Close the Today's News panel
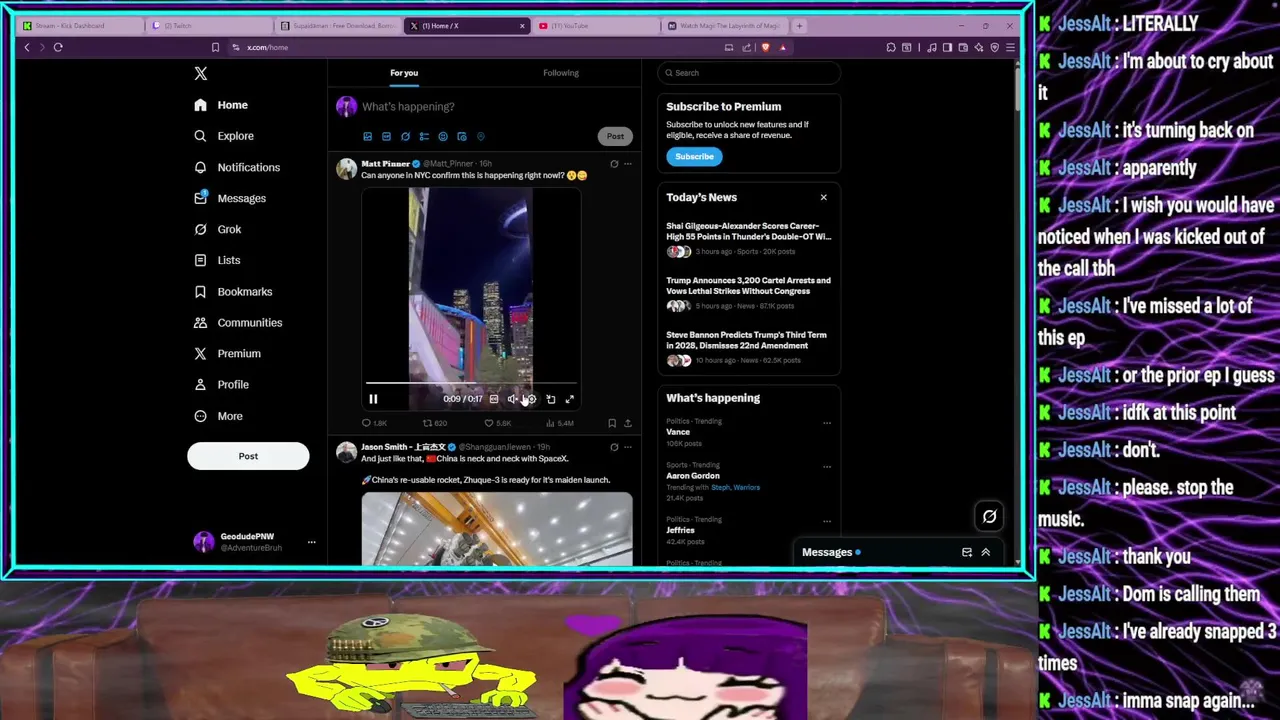Image resolution: width=1280 pixels, height=720 pixels. point(824,197)
